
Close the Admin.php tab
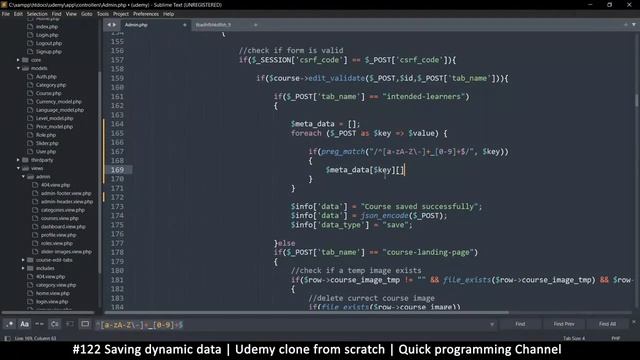tap(184, 25)
